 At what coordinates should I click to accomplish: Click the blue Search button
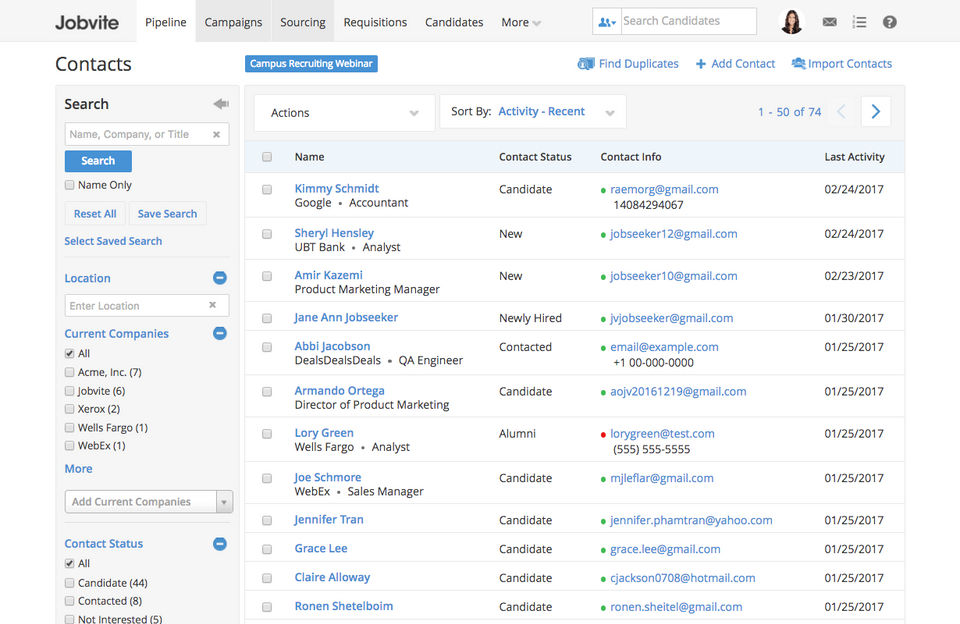pos(98,161)
